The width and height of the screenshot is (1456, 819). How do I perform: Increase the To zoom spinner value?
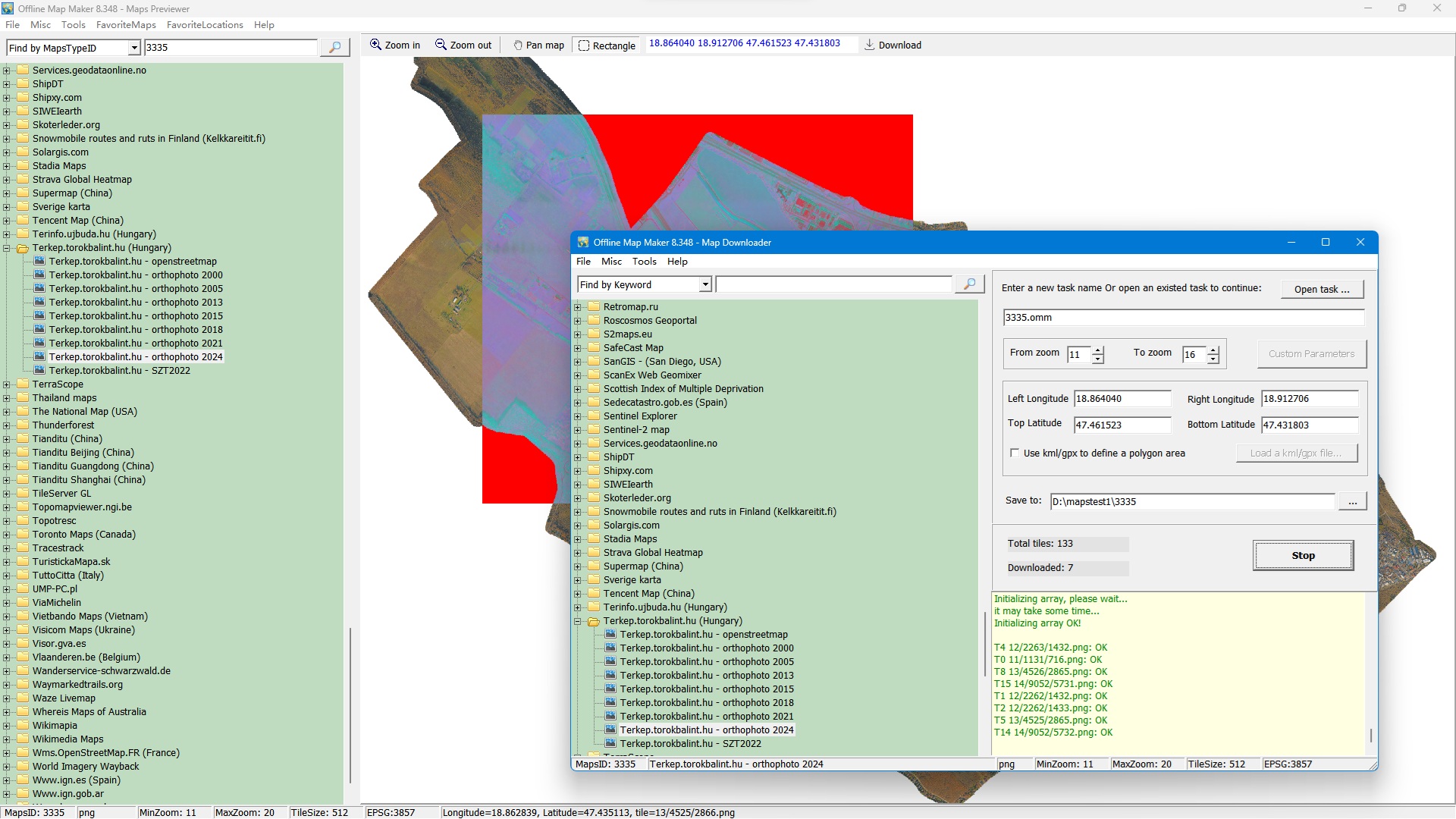1213,350
